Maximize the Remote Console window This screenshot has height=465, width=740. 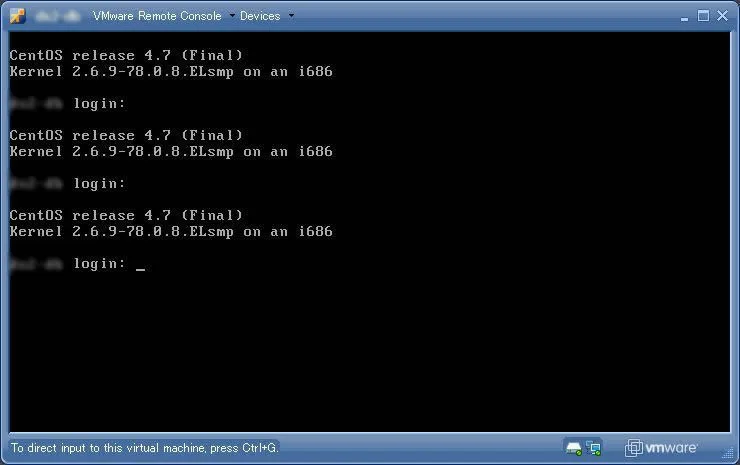(x=703, y=15)
